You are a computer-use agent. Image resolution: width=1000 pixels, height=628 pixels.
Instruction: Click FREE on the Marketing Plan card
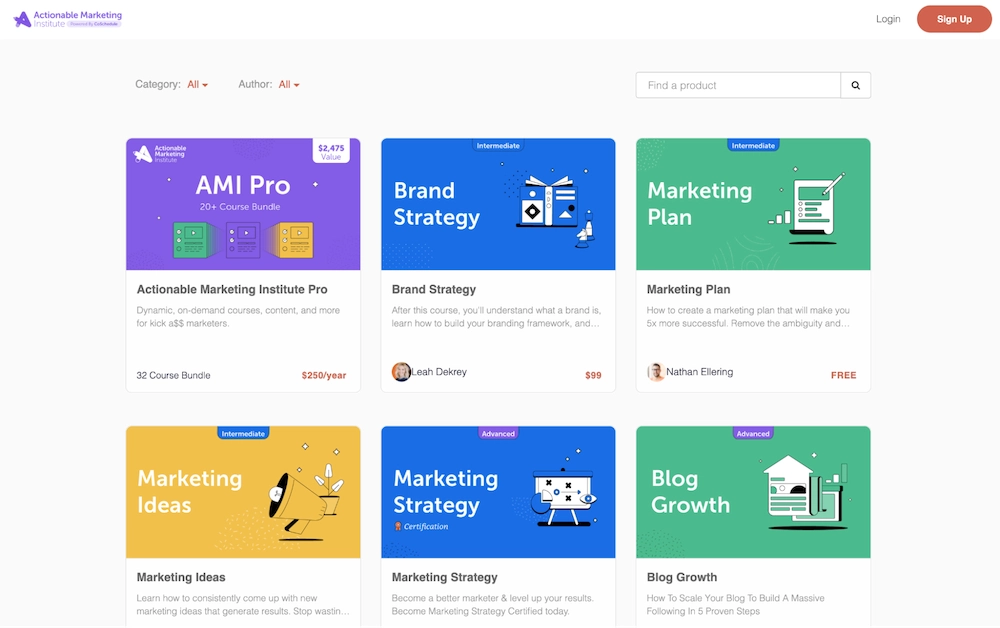pyautogui.click(x=843, y=375)
